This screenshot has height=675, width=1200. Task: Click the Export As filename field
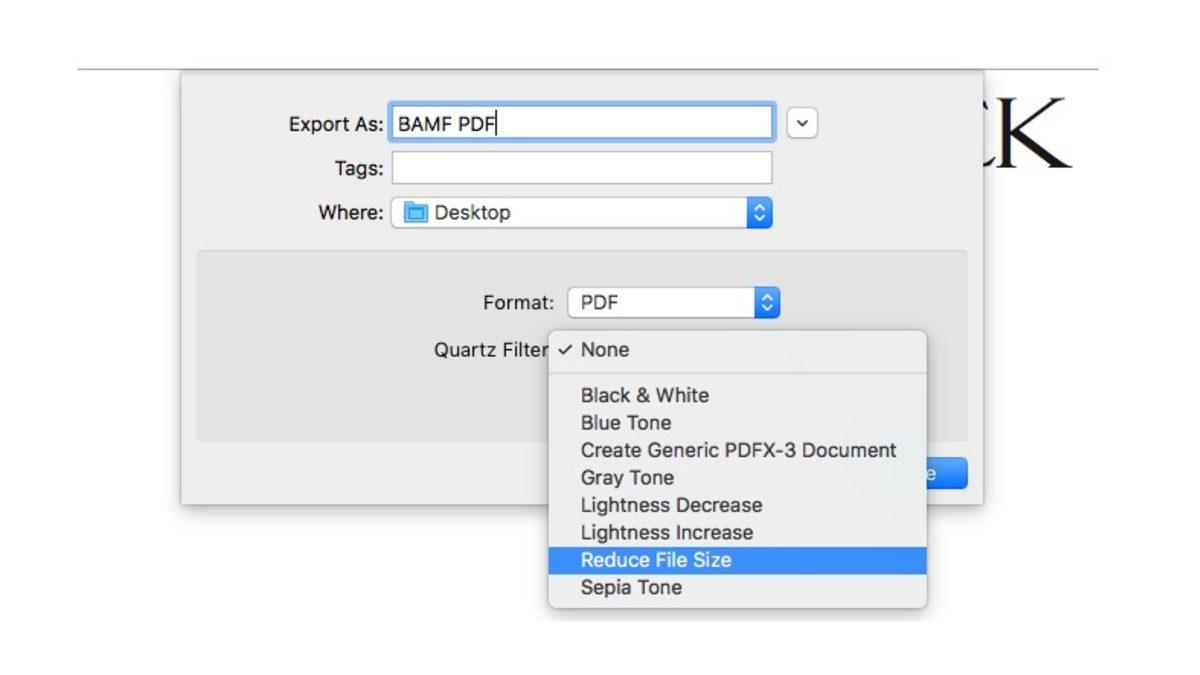click(580, 124)
